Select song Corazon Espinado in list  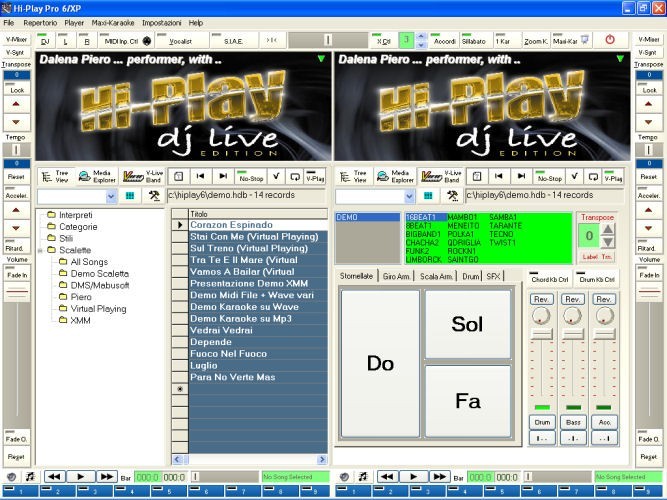pos(258,225)
